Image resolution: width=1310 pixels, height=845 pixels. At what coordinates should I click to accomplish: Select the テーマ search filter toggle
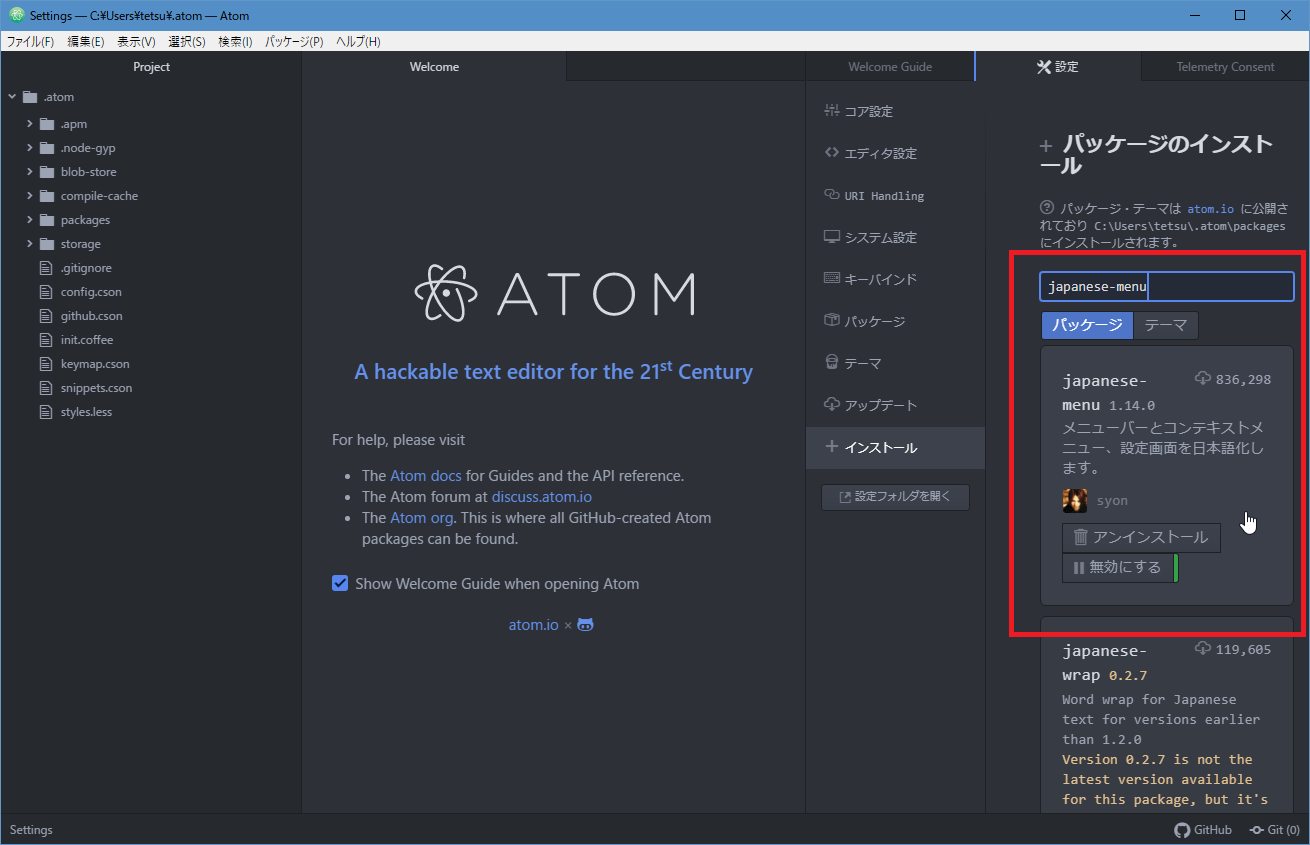pos(1166,325)
